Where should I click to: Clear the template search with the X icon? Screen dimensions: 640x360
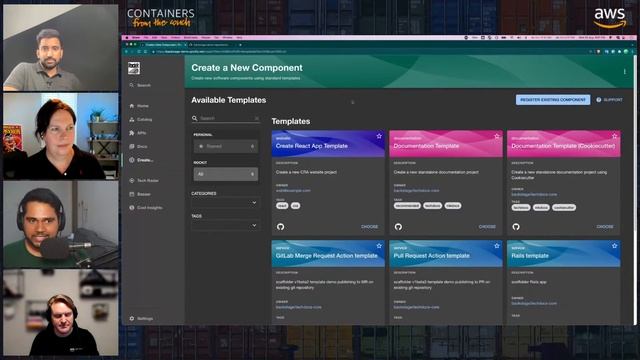click(x=256, y=118)
